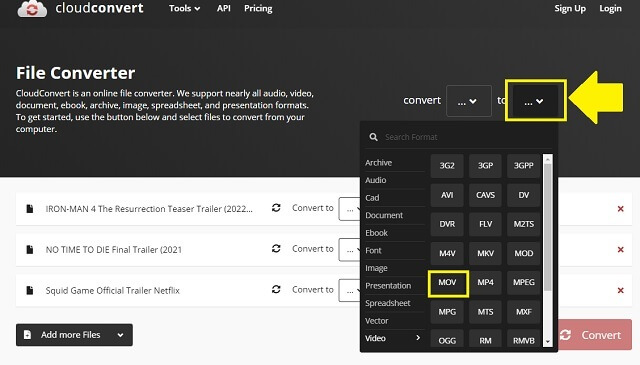
Task: Remove the NO TIME TO DIE file
Action: [620, 249]
